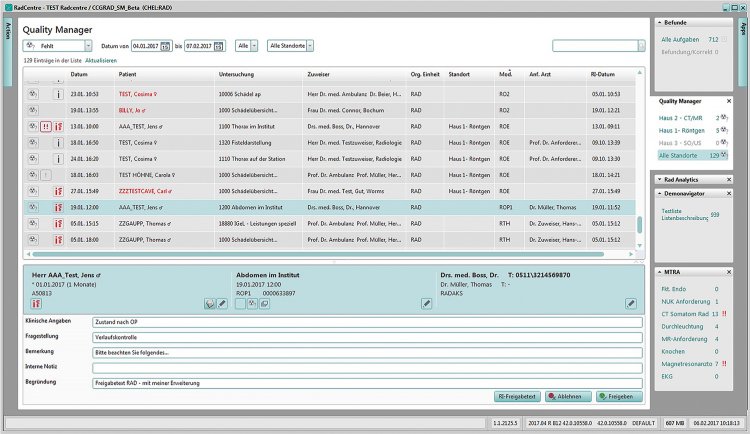Click Ablehnen button

tap(568, 396)
